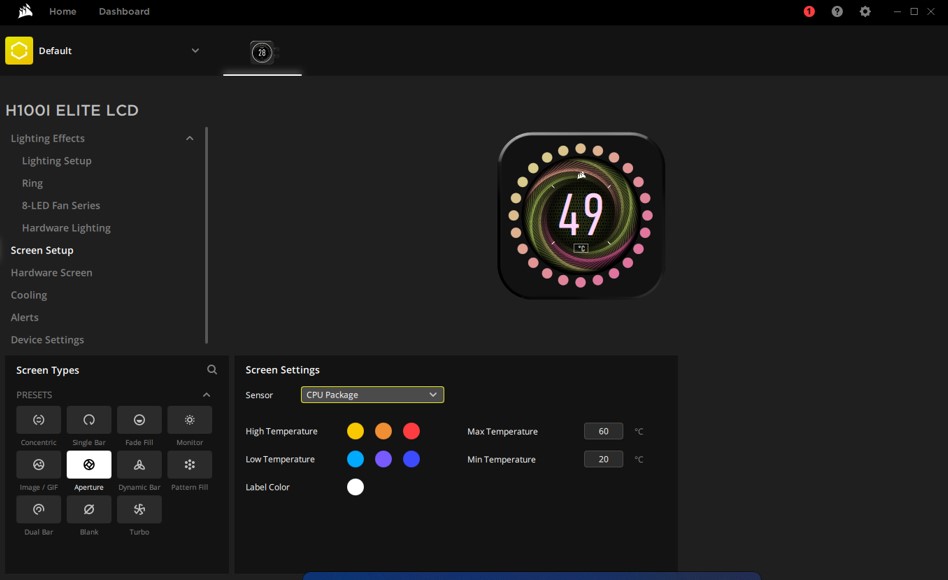The width and height of the screenshot is (948, 580).
Task: Click the Sensor label
Action: [259, 395]
